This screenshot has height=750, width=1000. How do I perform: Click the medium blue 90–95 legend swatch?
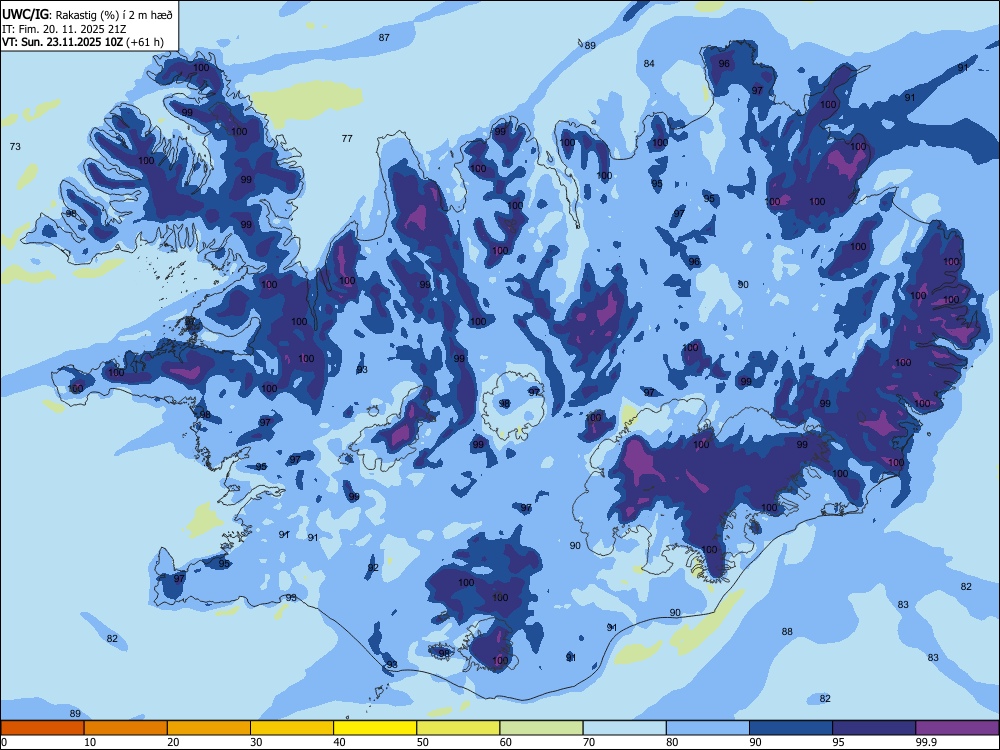click(791, 728)
